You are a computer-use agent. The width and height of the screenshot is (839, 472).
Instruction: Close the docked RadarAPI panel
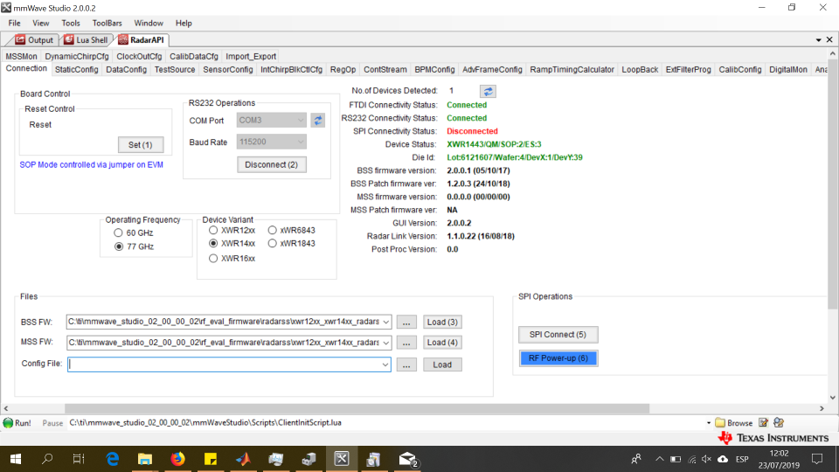tap(829, 40)
